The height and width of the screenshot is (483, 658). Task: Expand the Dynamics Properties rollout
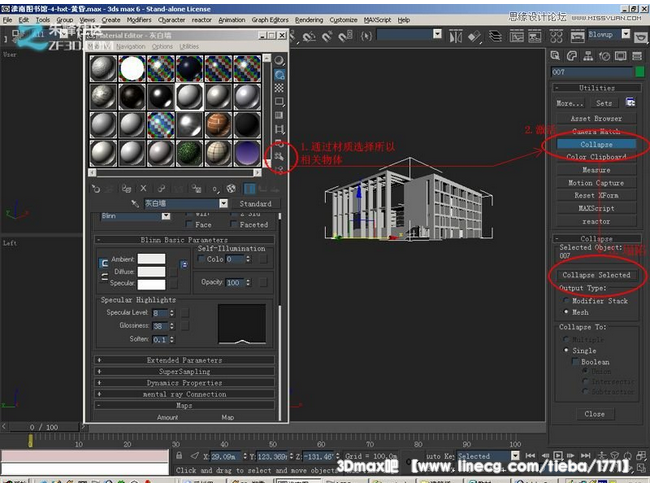pyautogui.click(x=184, y=383)
